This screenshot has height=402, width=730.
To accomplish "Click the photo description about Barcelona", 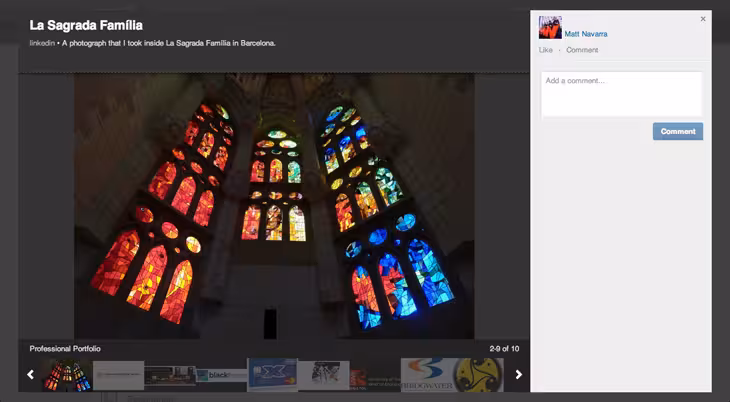I will tap(169, 43).
